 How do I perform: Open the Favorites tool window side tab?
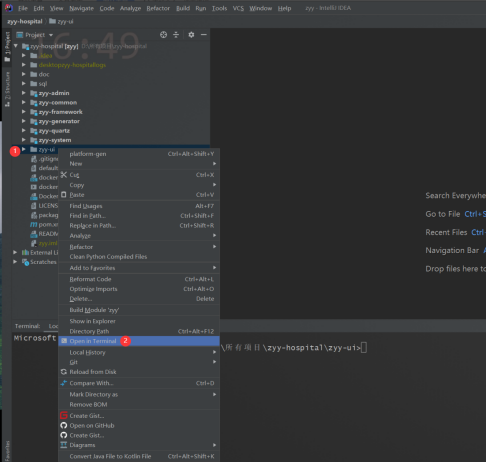[x=7, y=451]
